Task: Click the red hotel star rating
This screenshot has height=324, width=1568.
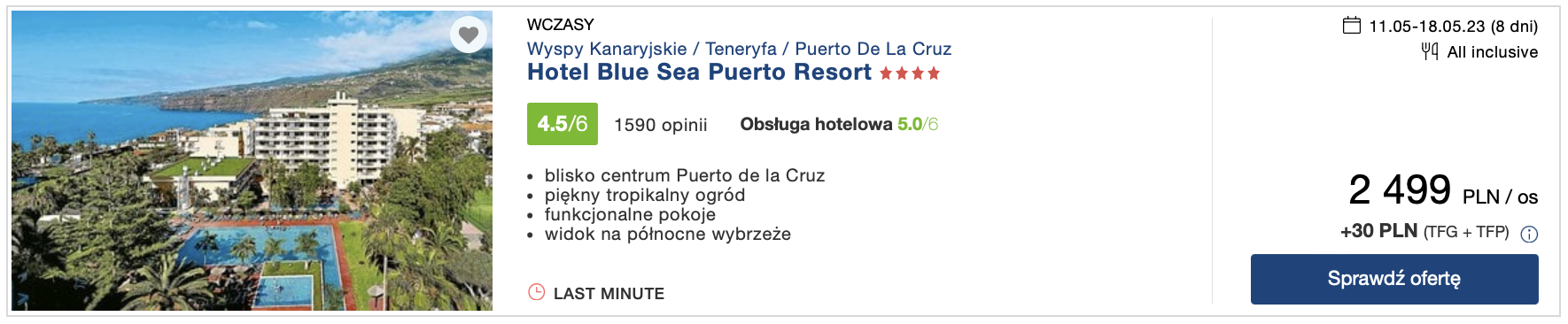Action: click(x=910, y=73)
